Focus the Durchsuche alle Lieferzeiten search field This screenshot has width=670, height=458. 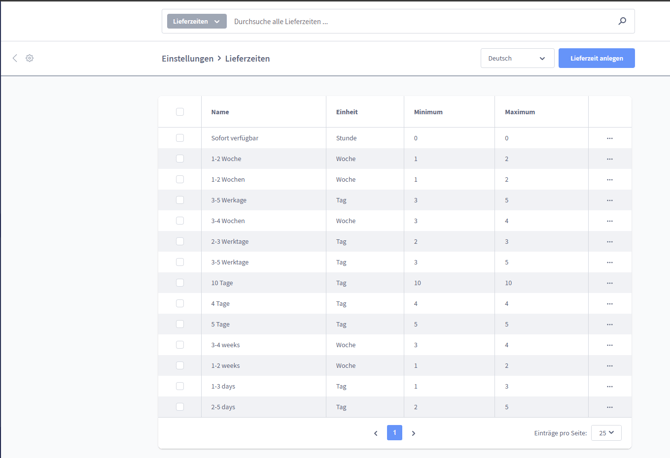click(420, 21)
